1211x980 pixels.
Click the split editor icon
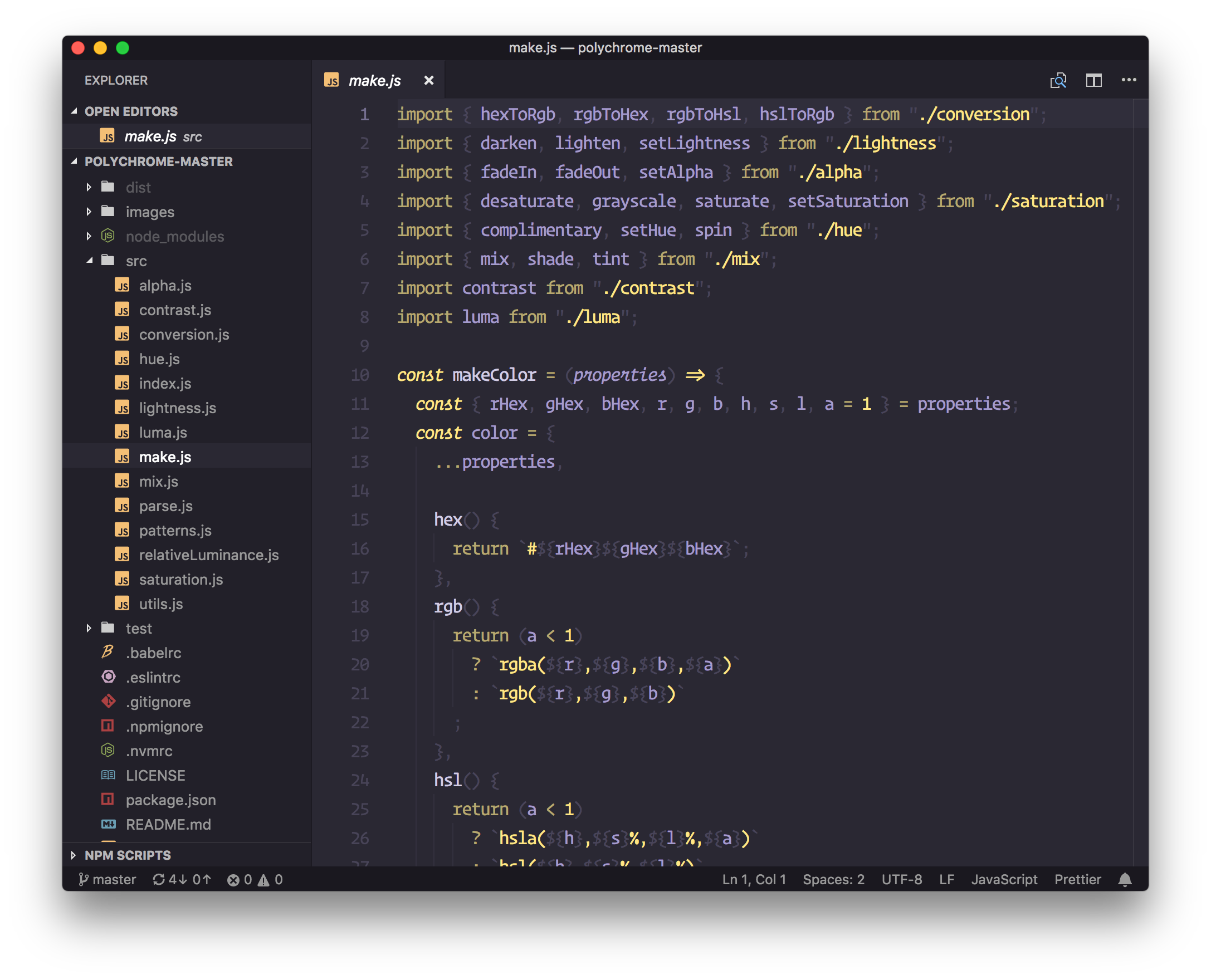1093,80
